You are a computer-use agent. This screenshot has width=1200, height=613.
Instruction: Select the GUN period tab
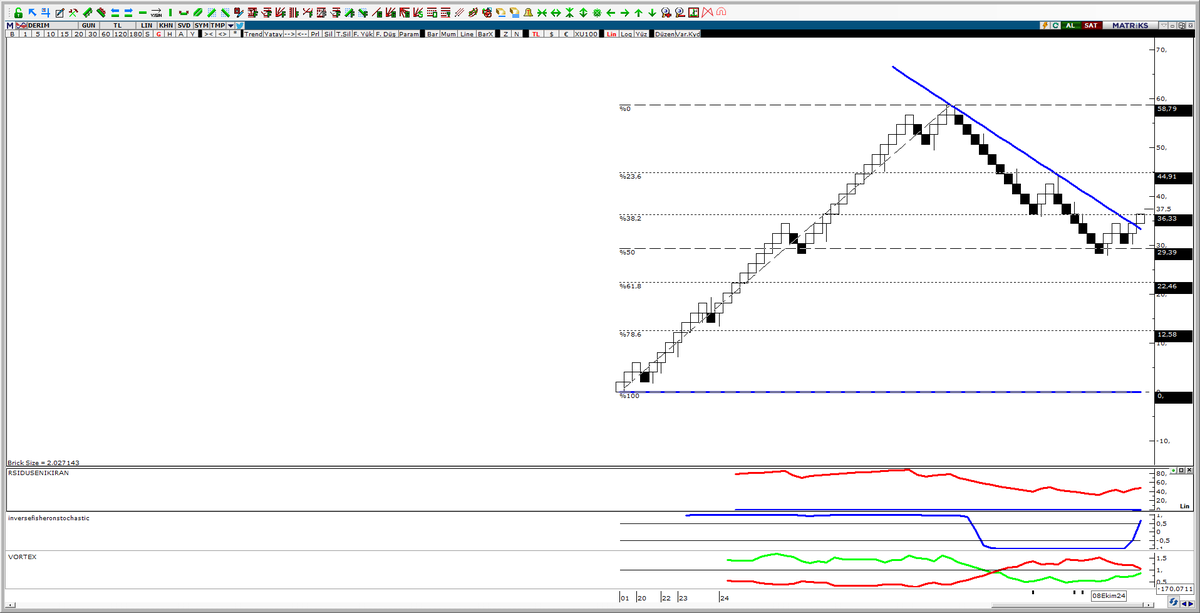89,25
